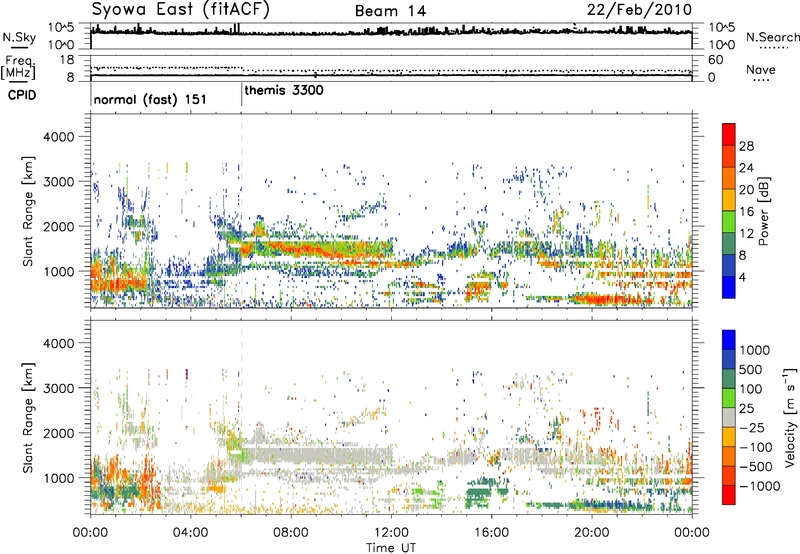800x554 pixels.
Task: Select the '-1000' velocity scale value
Action: [760, 486]
